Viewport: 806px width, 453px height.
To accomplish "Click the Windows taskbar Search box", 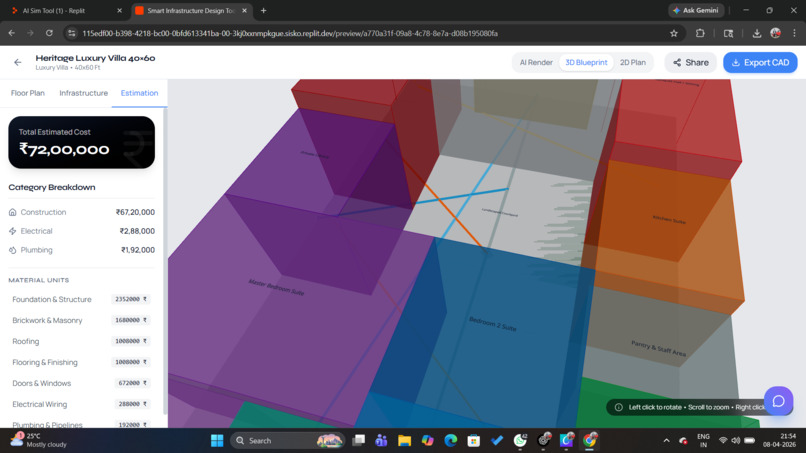I will coord(287,441).
